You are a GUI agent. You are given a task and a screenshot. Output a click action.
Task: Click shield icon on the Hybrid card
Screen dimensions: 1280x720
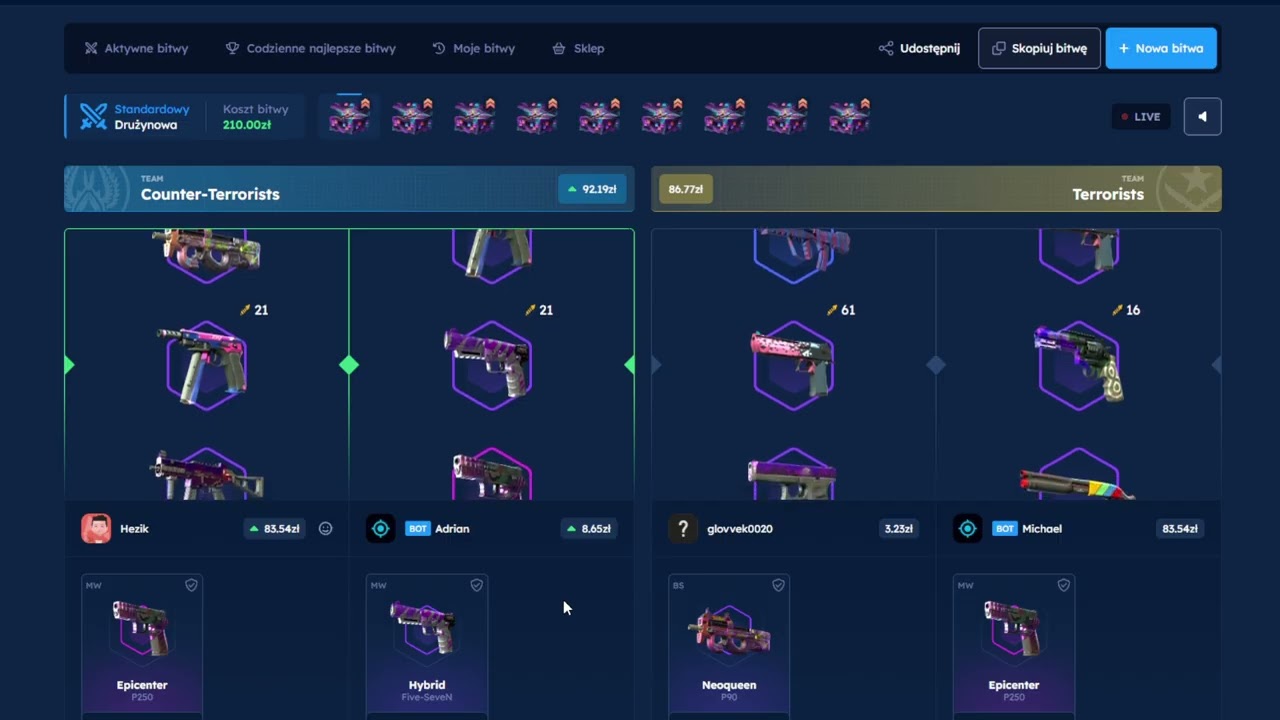[476, 585]
